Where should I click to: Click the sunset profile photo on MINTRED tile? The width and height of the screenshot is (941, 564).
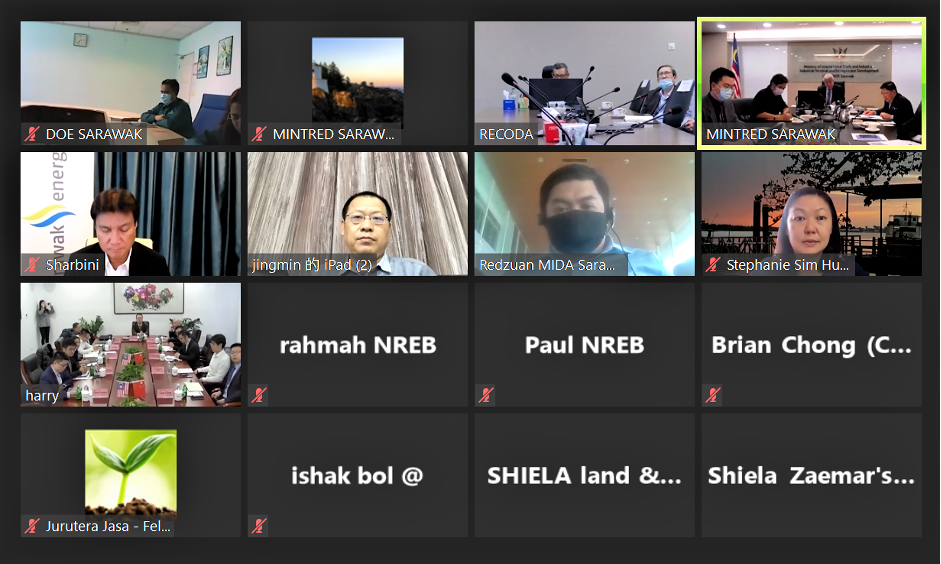click(x=358, y=80)
